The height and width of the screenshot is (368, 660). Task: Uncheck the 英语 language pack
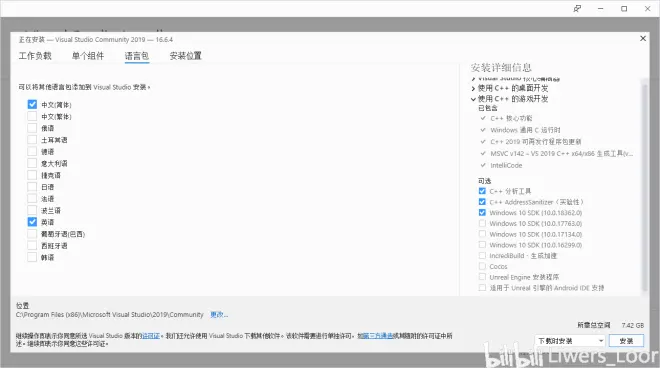32,222
